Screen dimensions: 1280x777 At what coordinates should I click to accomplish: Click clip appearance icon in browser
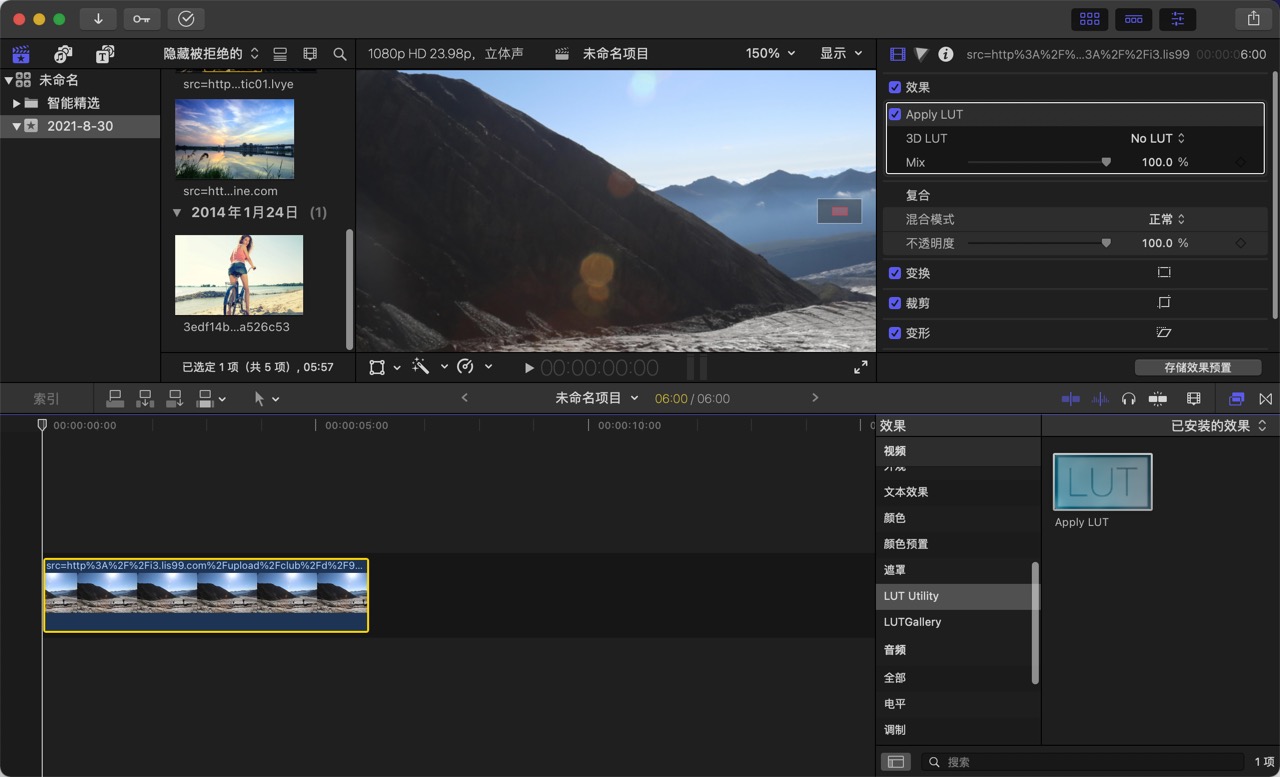[280, 54]
